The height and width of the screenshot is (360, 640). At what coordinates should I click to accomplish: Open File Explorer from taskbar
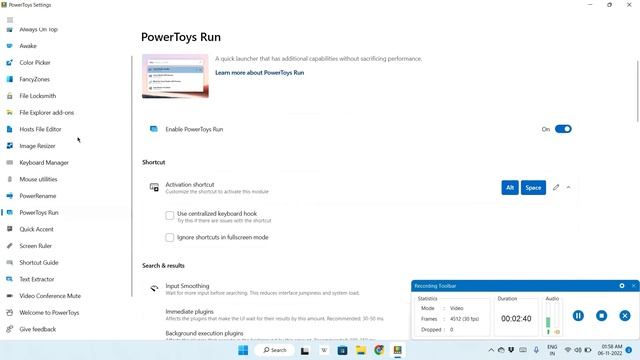[x=360, y=350]
